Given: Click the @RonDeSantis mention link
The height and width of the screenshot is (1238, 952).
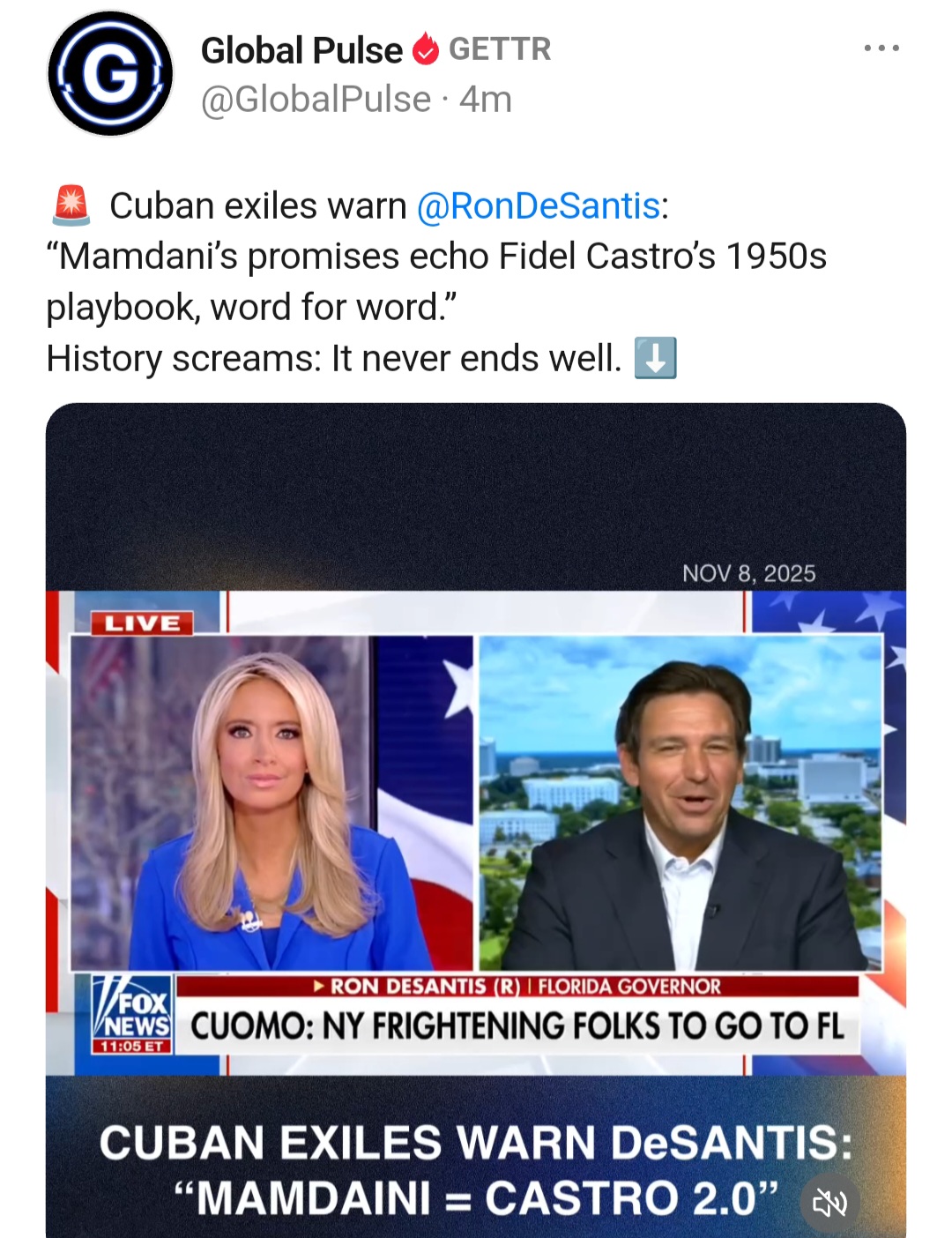Looking at the screenshot, I should click(x=538, y=205).
